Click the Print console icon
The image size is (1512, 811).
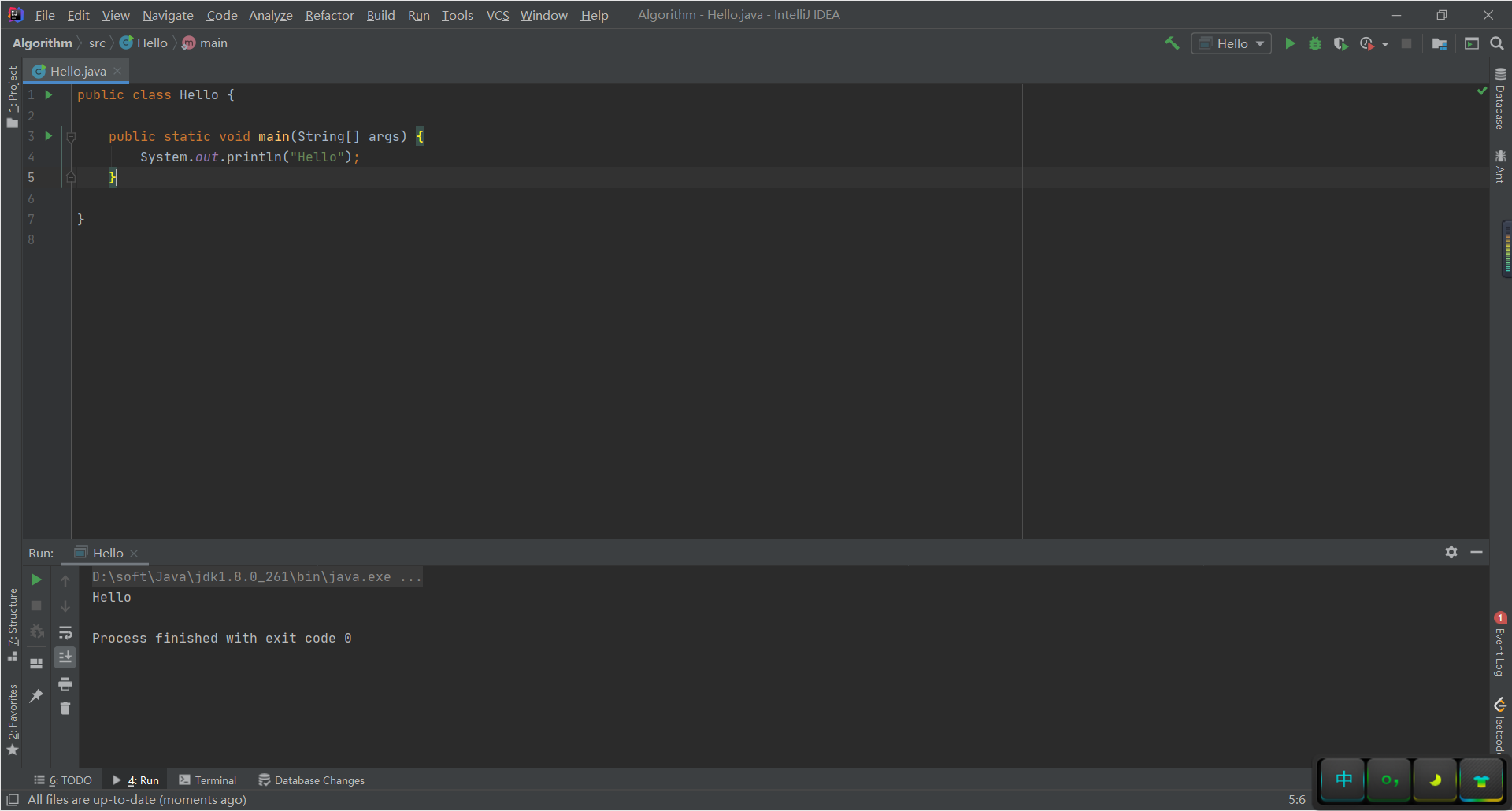(x=65, y=683)
